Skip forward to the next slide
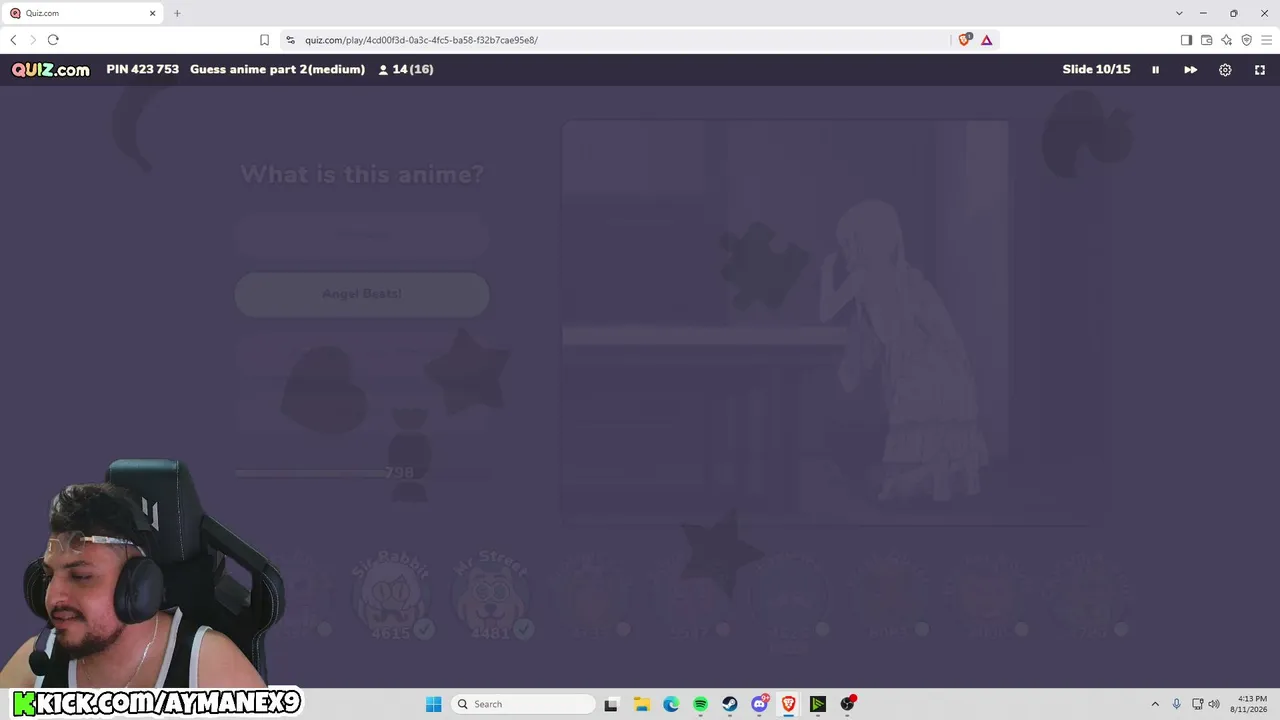Viewport: 1280px width, 720px height. click(x=1190, y=70)
